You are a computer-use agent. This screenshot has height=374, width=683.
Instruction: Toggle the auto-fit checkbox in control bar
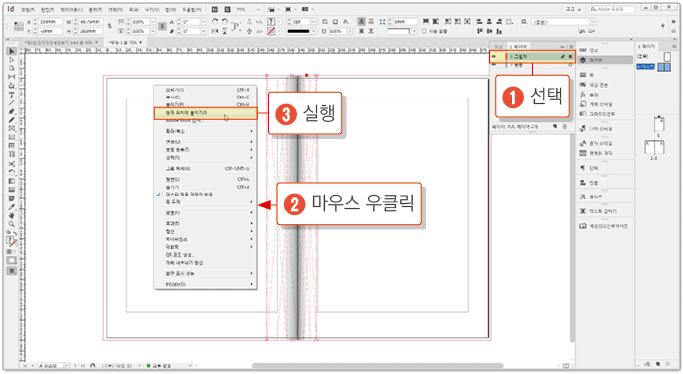[x=424, y=31]
